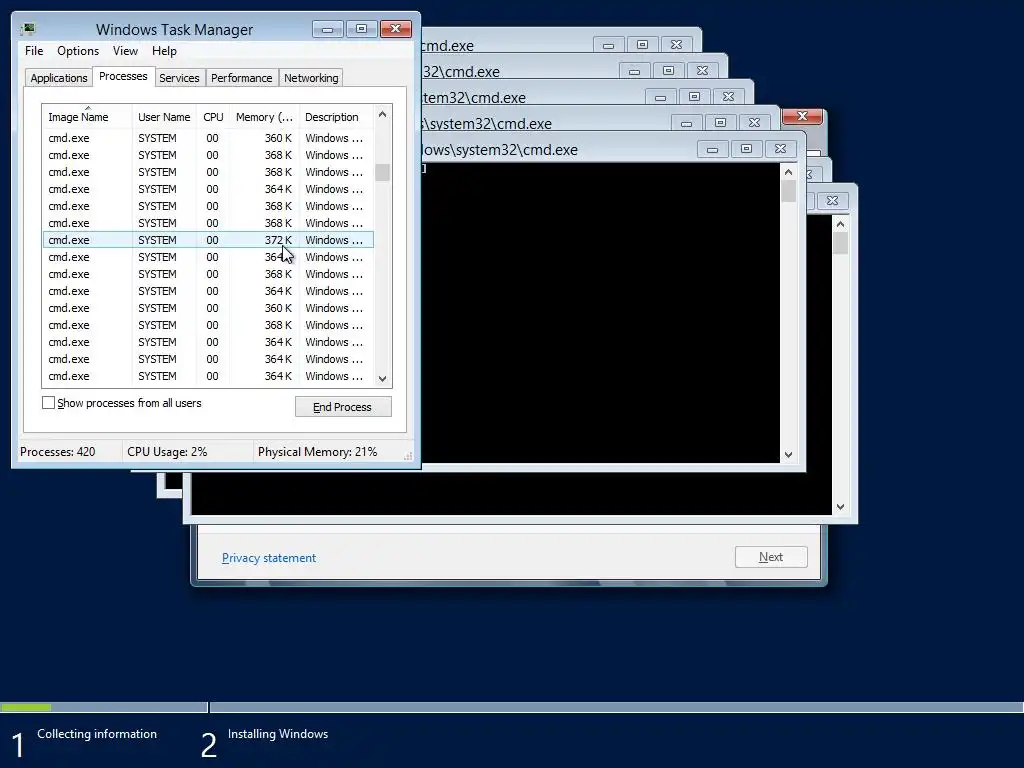Screen dimensions: 1024x768
Task: Open the Options menu
Action: pos(78,51)
